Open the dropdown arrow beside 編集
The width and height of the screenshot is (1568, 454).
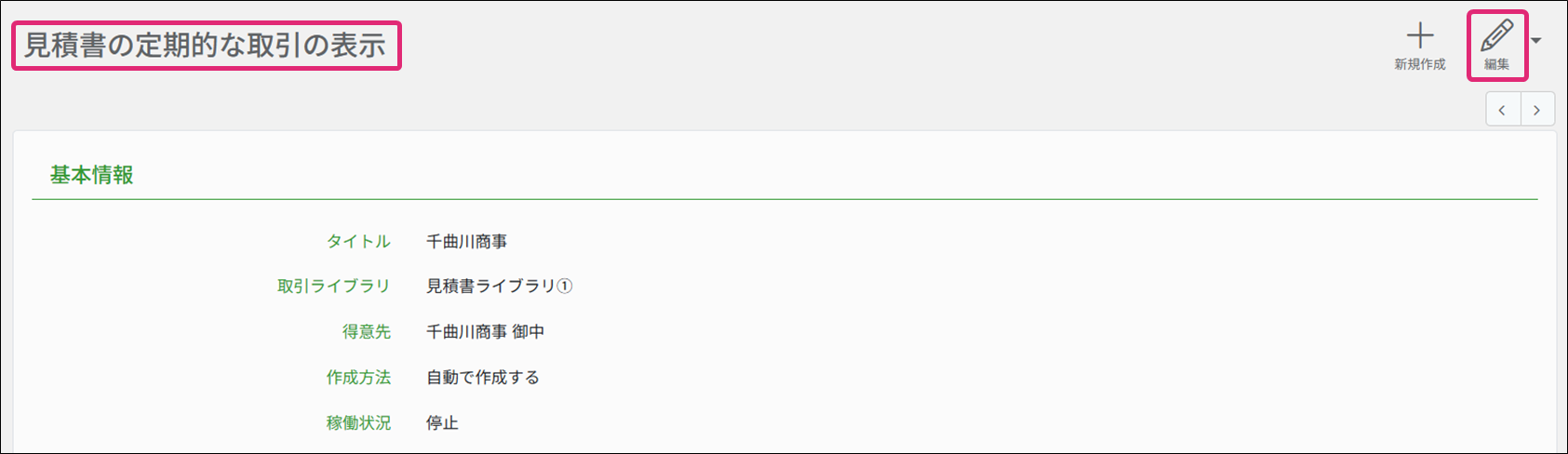pyautogui.click(x=1536, y=41)
